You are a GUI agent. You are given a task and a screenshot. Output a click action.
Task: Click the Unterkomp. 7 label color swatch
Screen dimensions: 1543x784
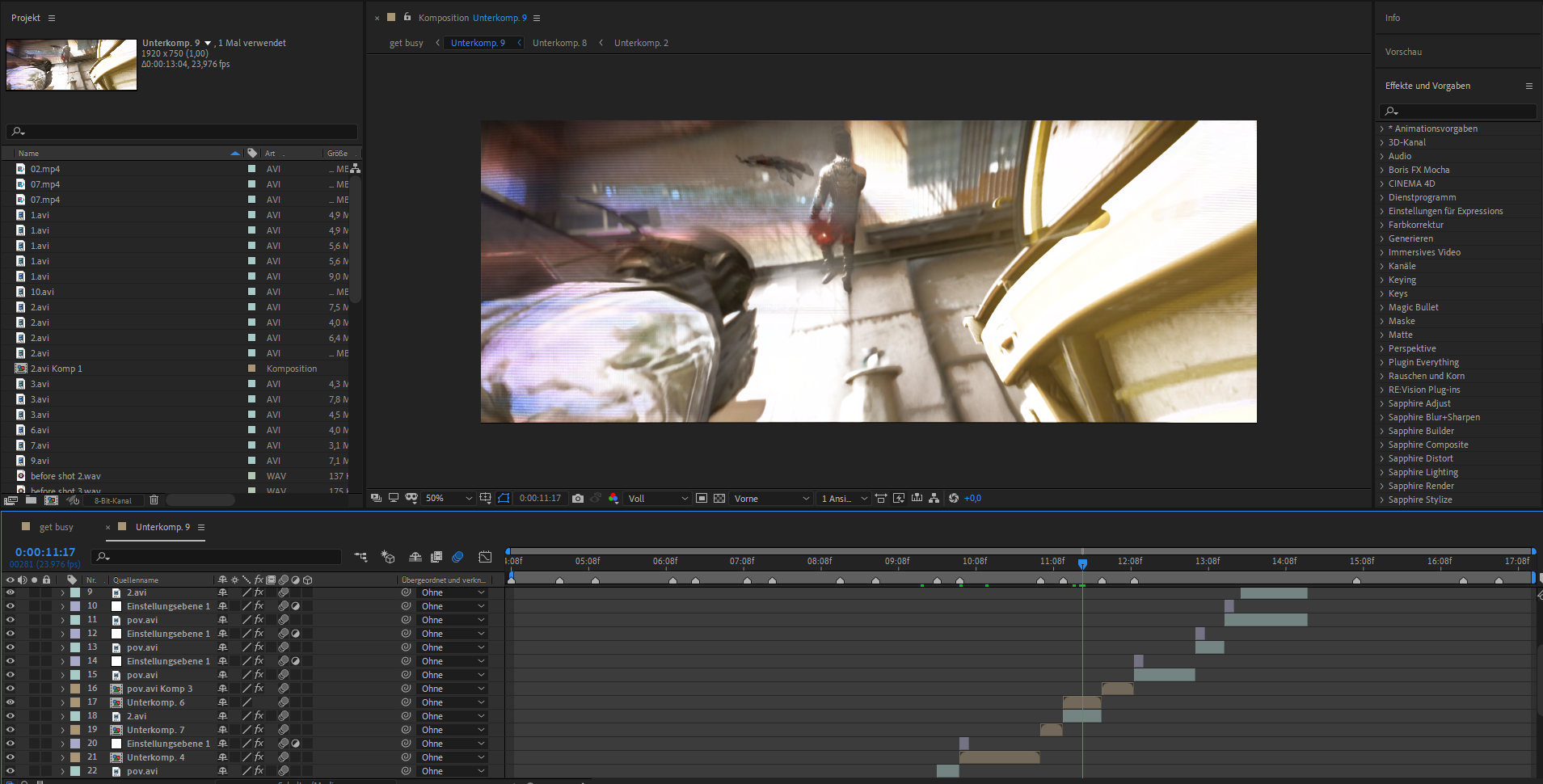[x=75, y=730]
